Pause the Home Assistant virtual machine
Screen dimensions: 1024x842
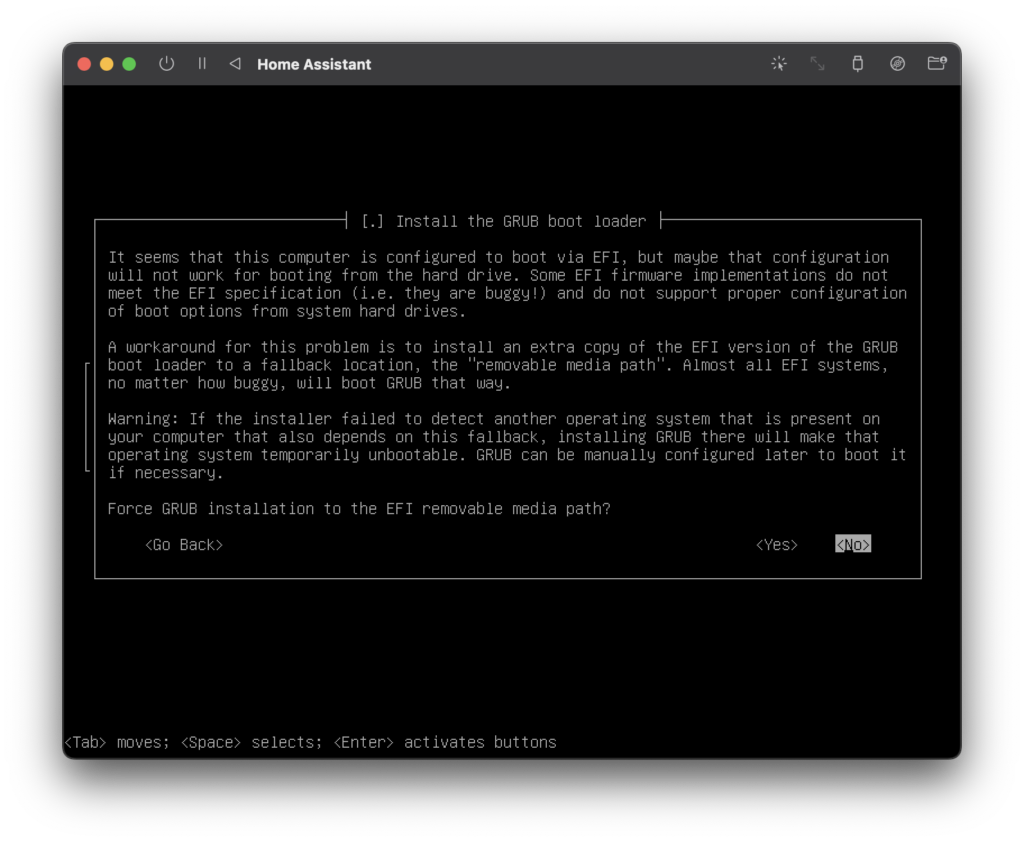click(202, 64)
